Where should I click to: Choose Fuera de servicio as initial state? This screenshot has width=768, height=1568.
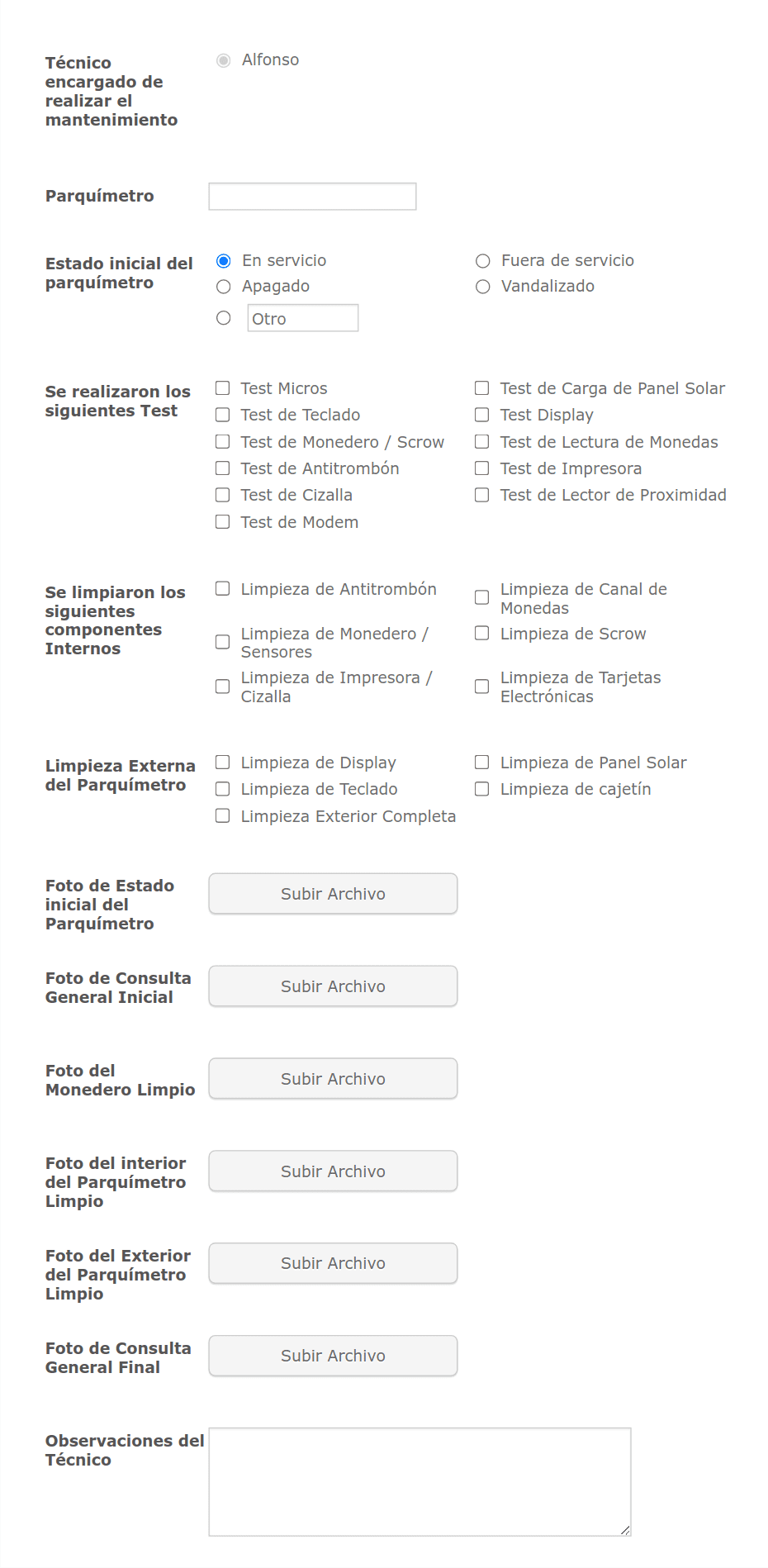click(483, 261)
